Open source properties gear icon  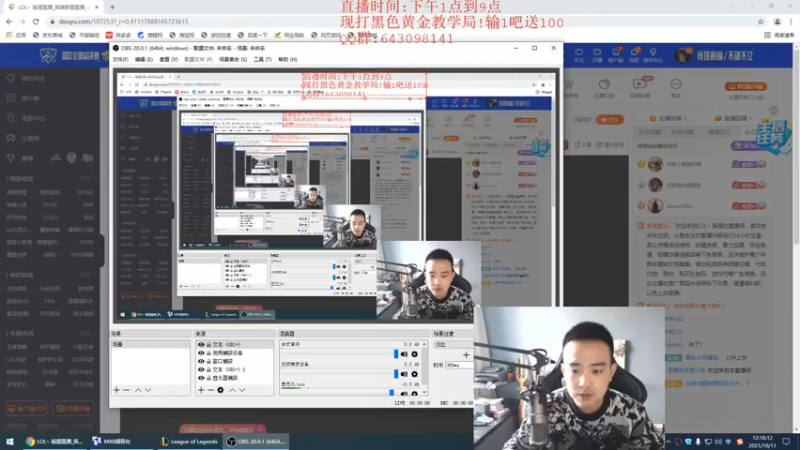pos(220,390)
